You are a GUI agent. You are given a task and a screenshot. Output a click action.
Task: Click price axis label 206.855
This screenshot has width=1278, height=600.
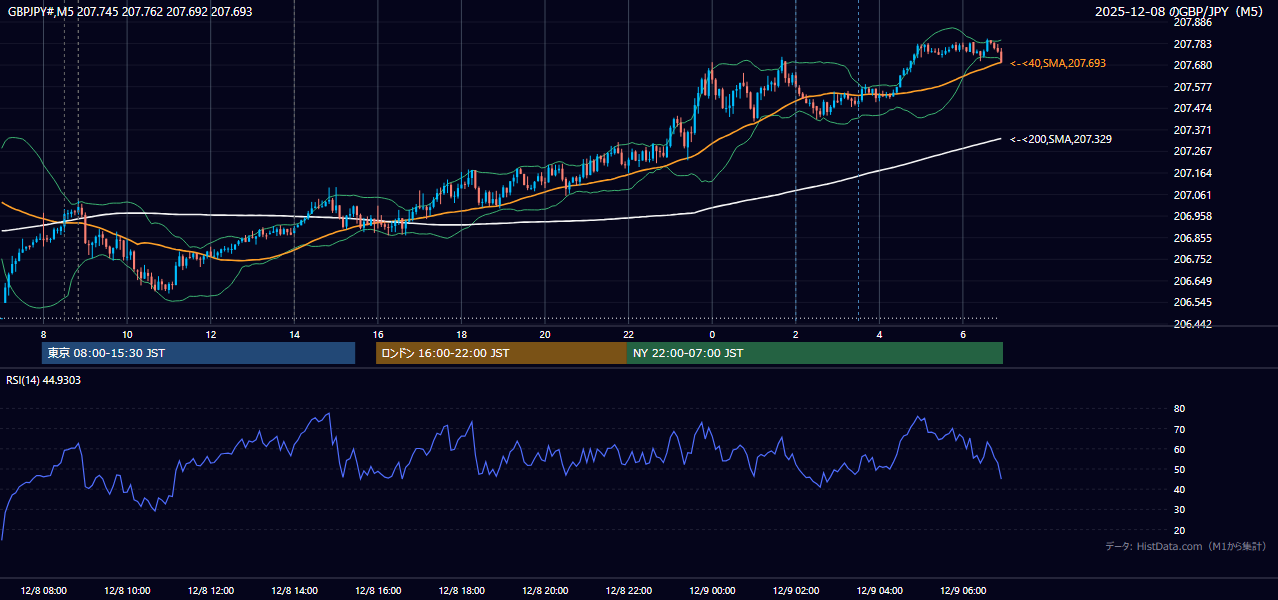(x=1192, y=238)
